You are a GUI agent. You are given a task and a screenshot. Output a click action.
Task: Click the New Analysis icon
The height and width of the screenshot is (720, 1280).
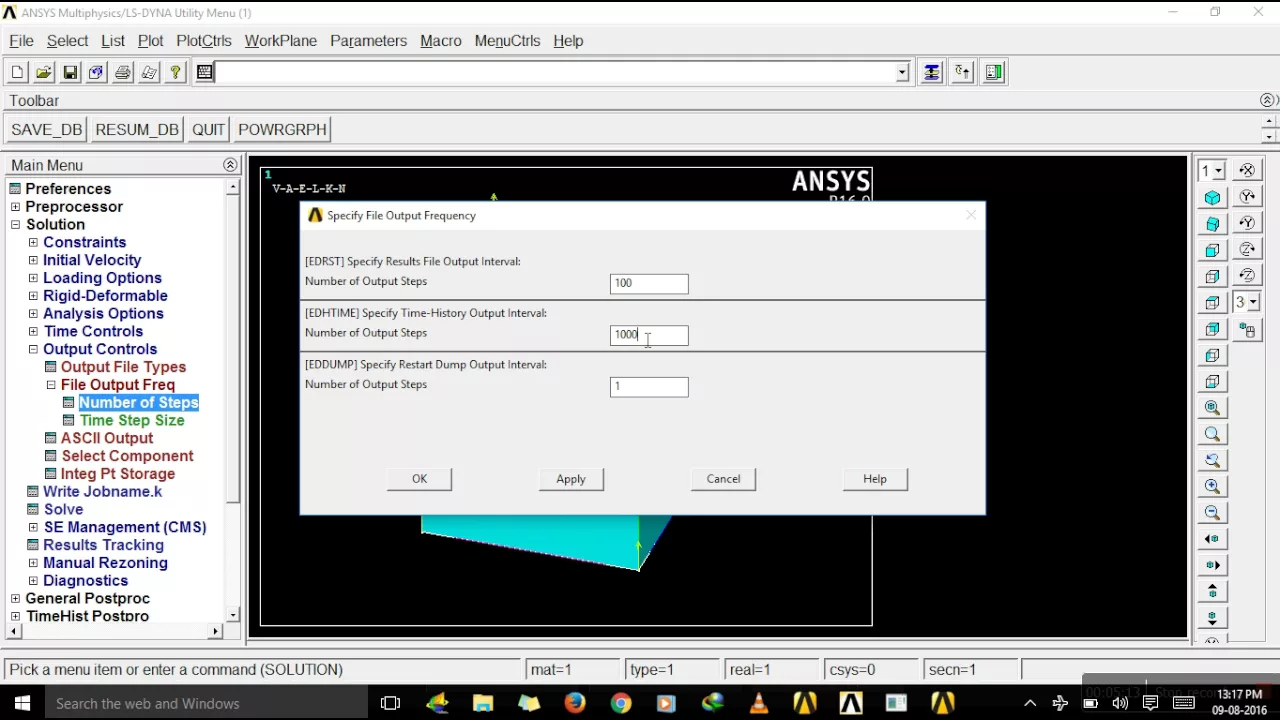17,72
